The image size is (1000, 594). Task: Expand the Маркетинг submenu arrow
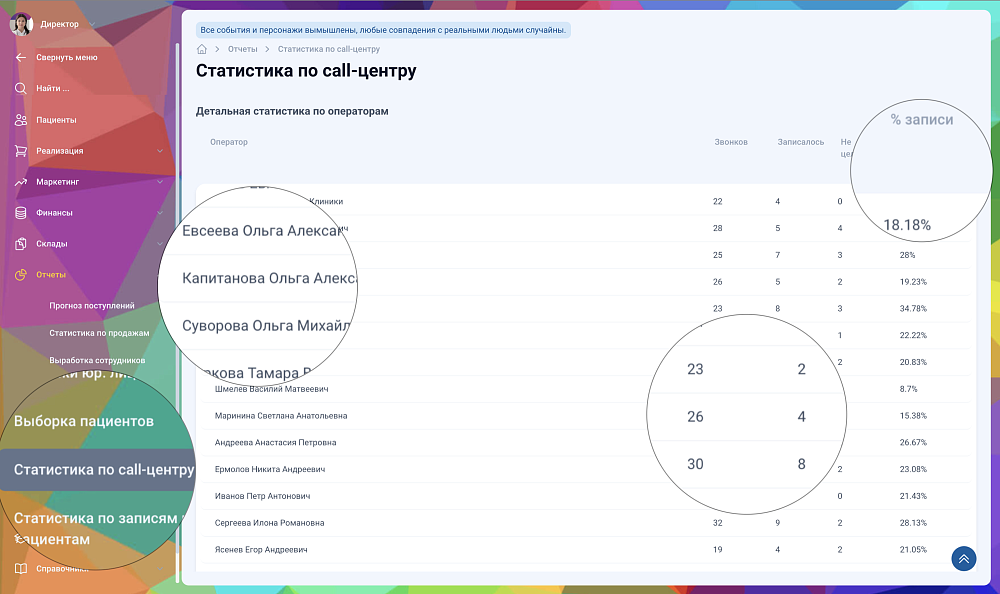[x=160, y=182]
